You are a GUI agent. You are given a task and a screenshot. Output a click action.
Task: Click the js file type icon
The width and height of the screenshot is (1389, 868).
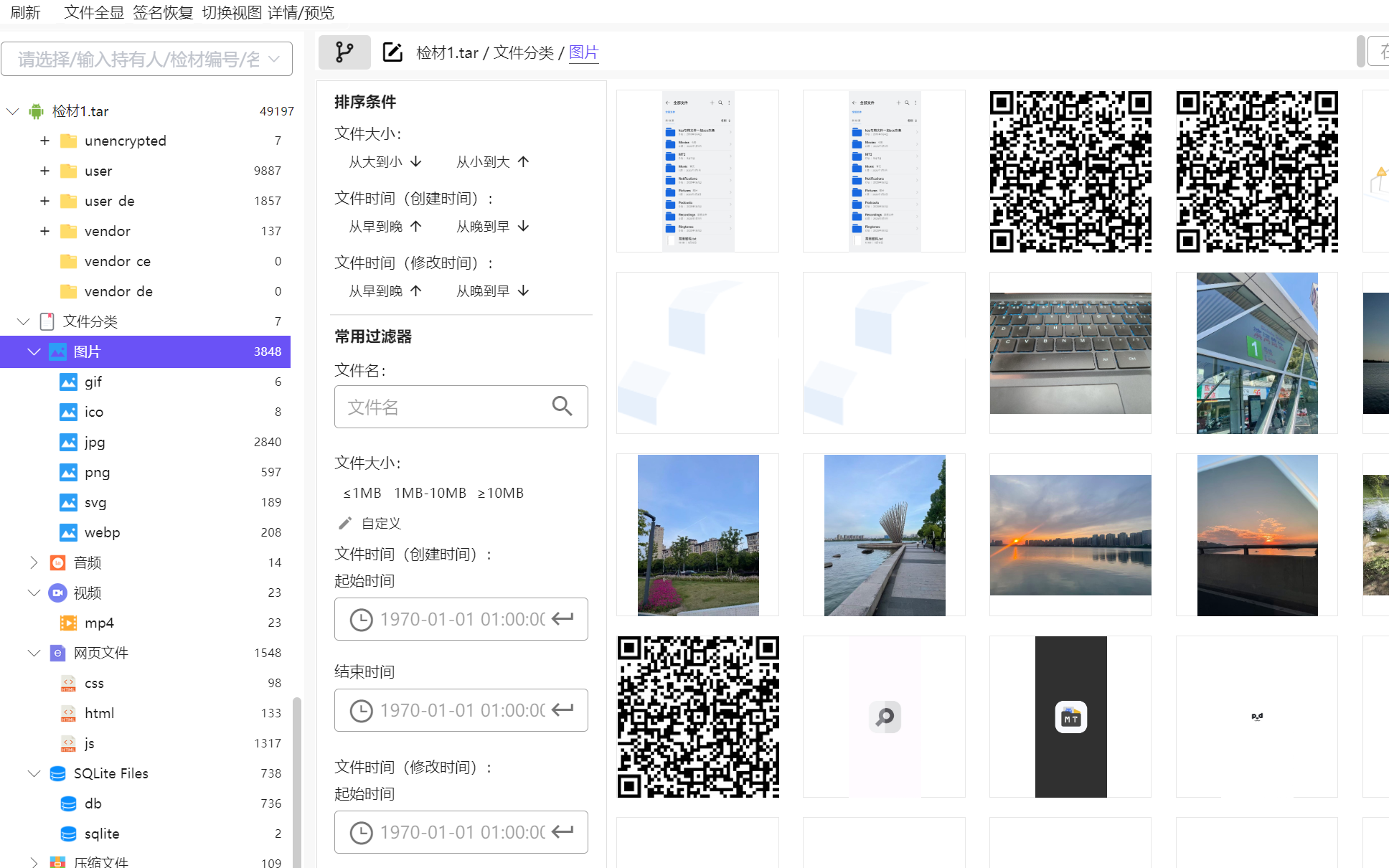(x=68, y=743)
